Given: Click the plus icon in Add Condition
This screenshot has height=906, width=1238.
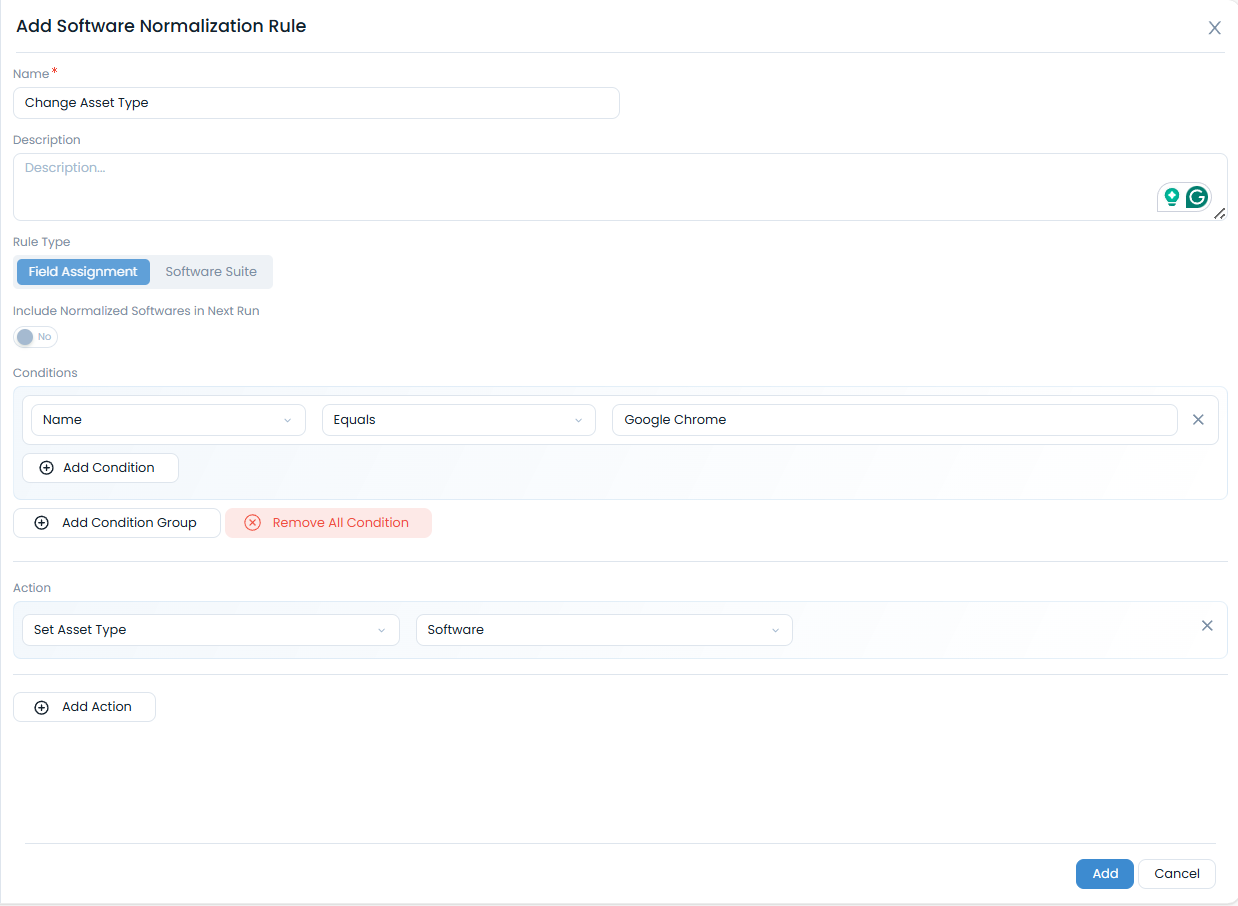Looking at the screenshot, I should coord(46,468).
